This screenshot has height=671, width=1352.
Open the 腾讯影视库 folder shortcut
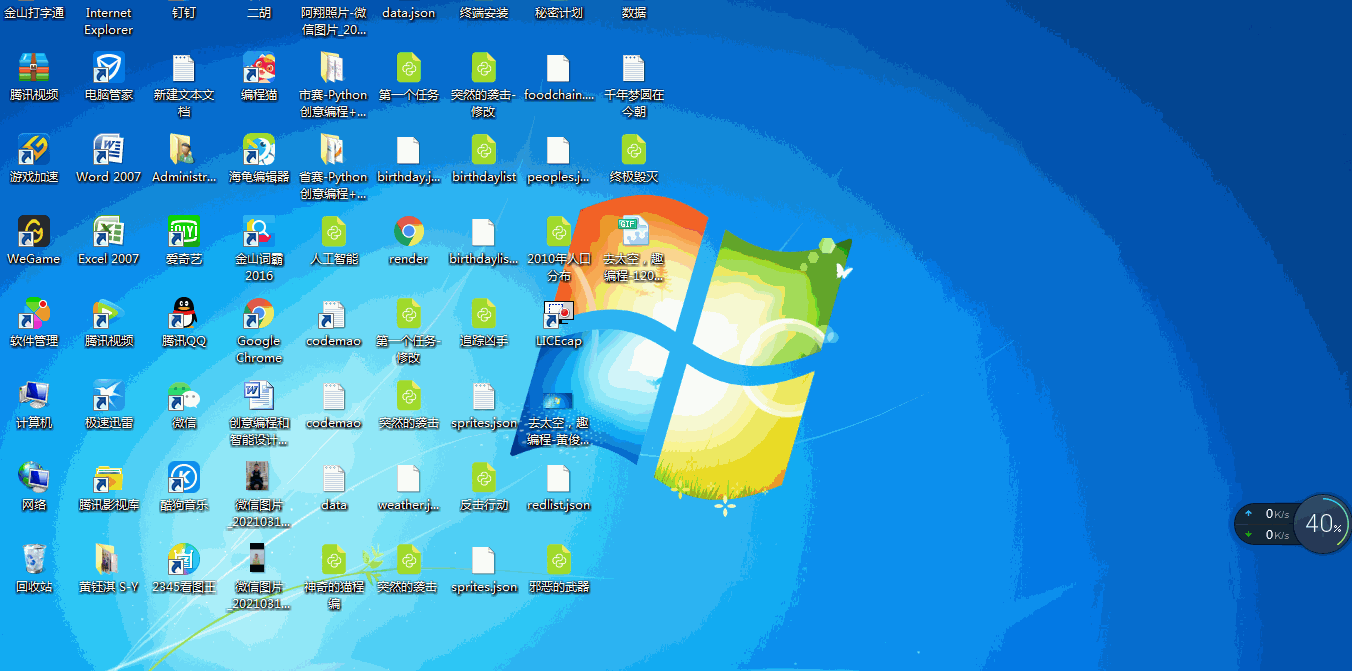[x=109, y=478]
